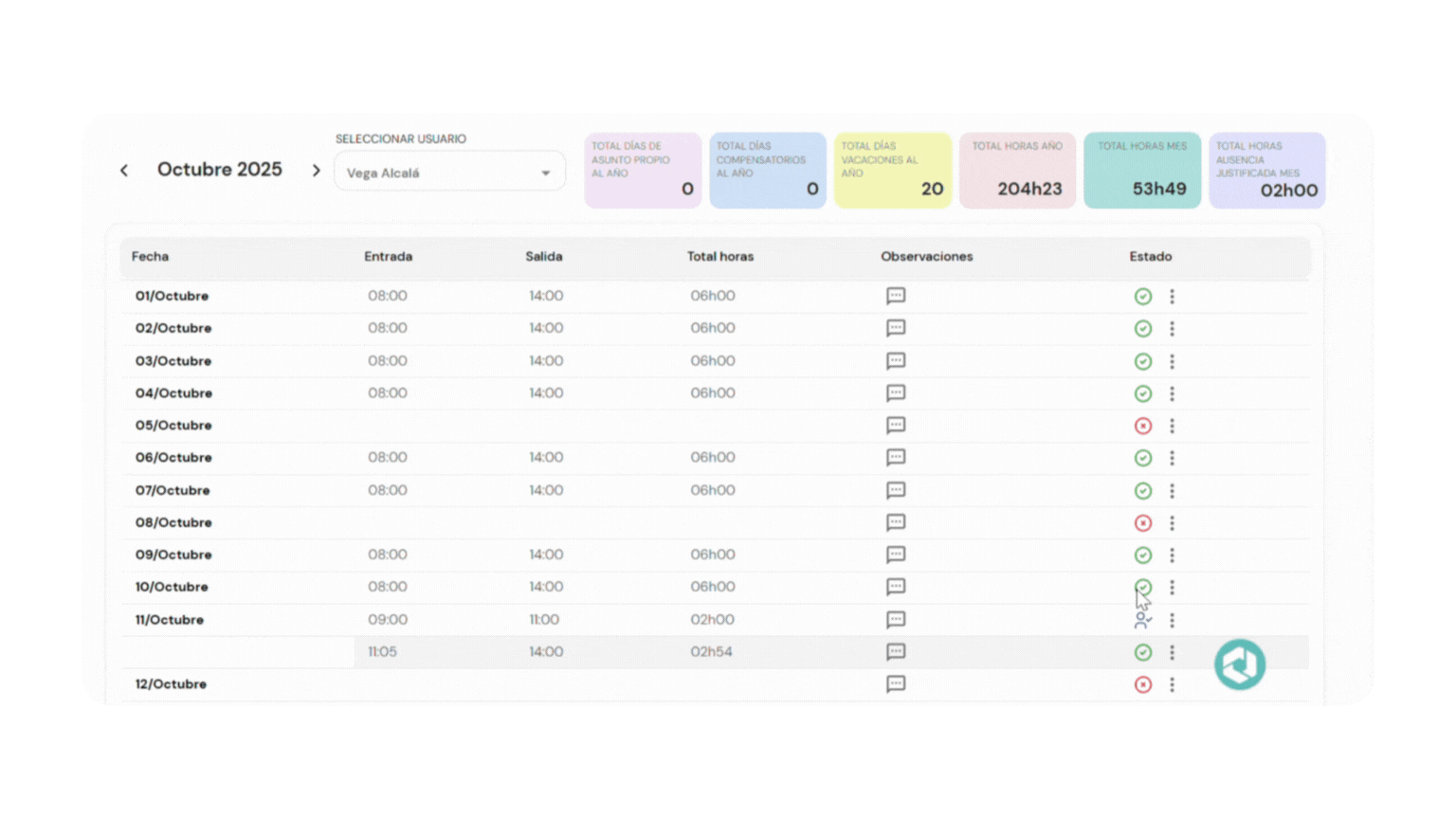The image size is (1456, 819).
Task: Open the teal floating chat widget
Action: point(1240,664)
